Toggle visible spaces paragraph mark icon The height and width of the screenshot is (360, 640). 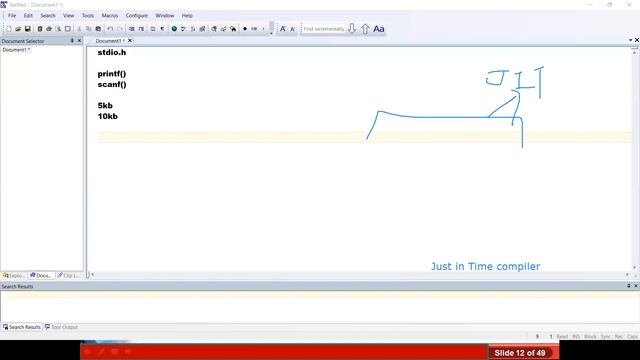(162, 29)
